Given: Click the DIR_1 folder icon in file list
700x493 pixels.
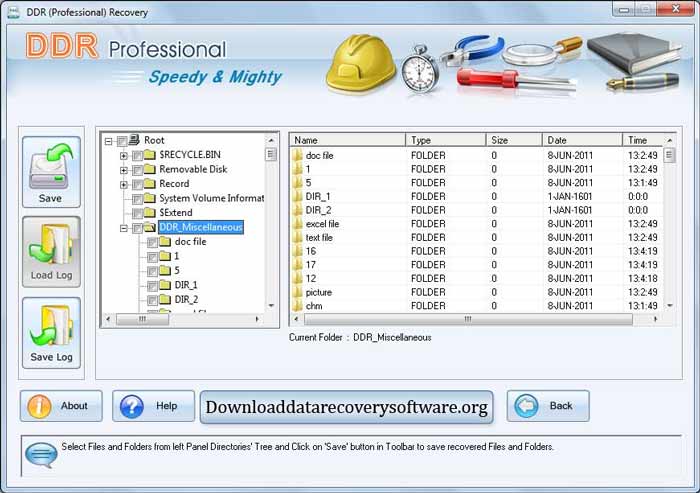Looking at the screenshot, I should click(297, 196).
